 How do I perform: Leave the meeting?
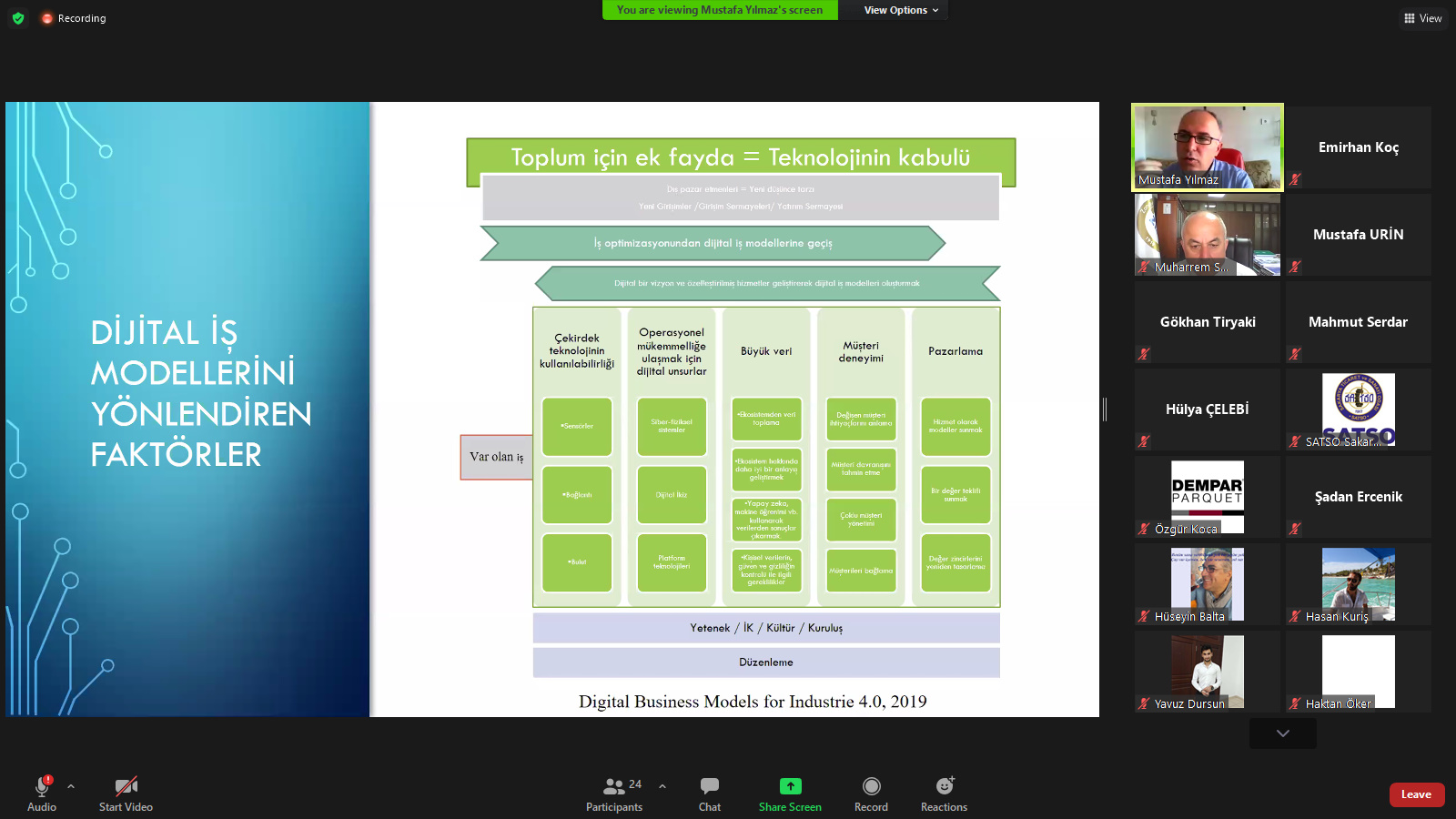coord(1416,794)
